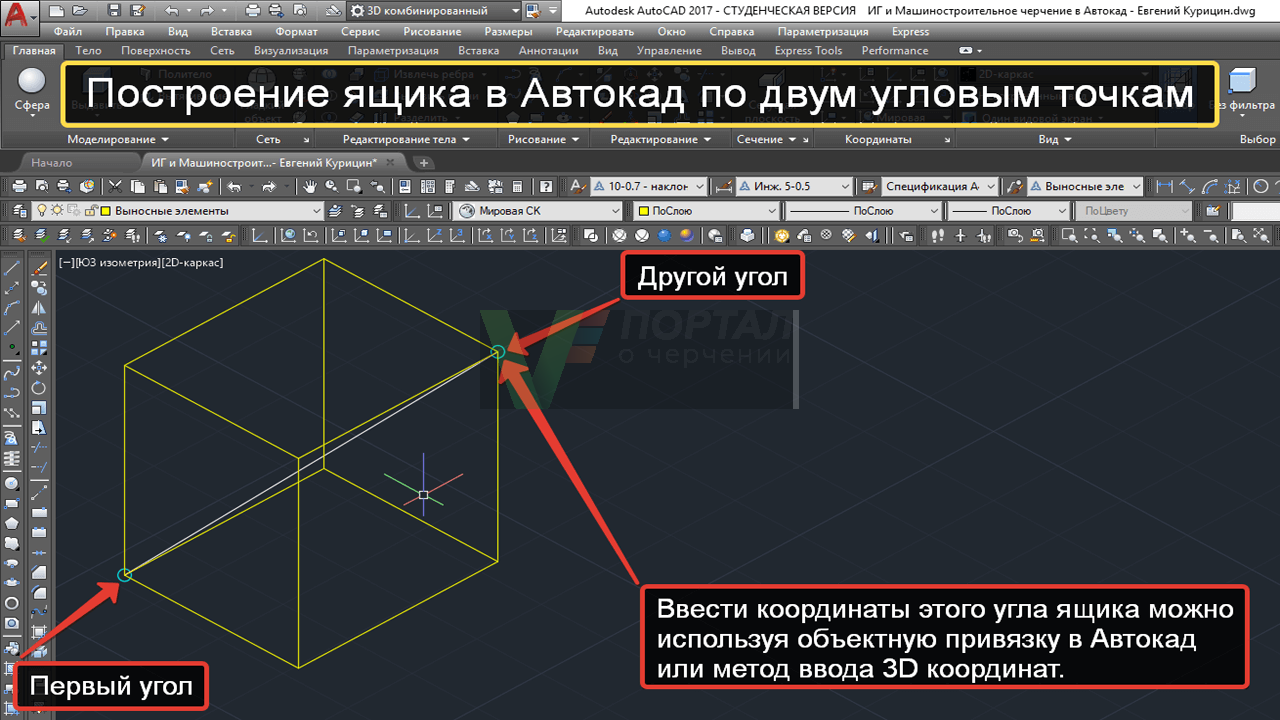Viewport: 1280px width, 720px height.
Task: Open the UCS dropdown Мировая СК
Action: coord(539,211)
